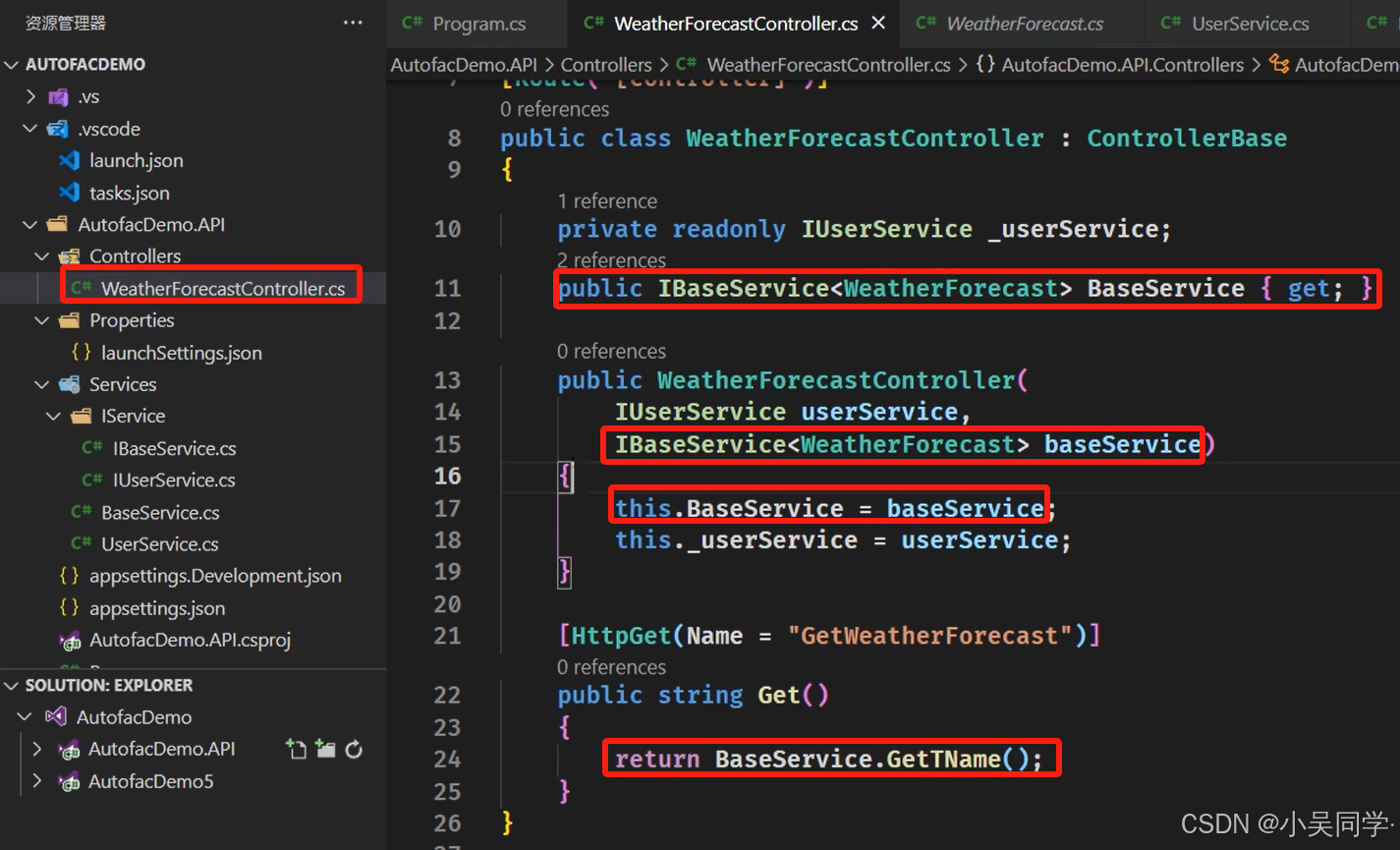Click the refresh icon beside AutofacDemo.API

(355, 750)
